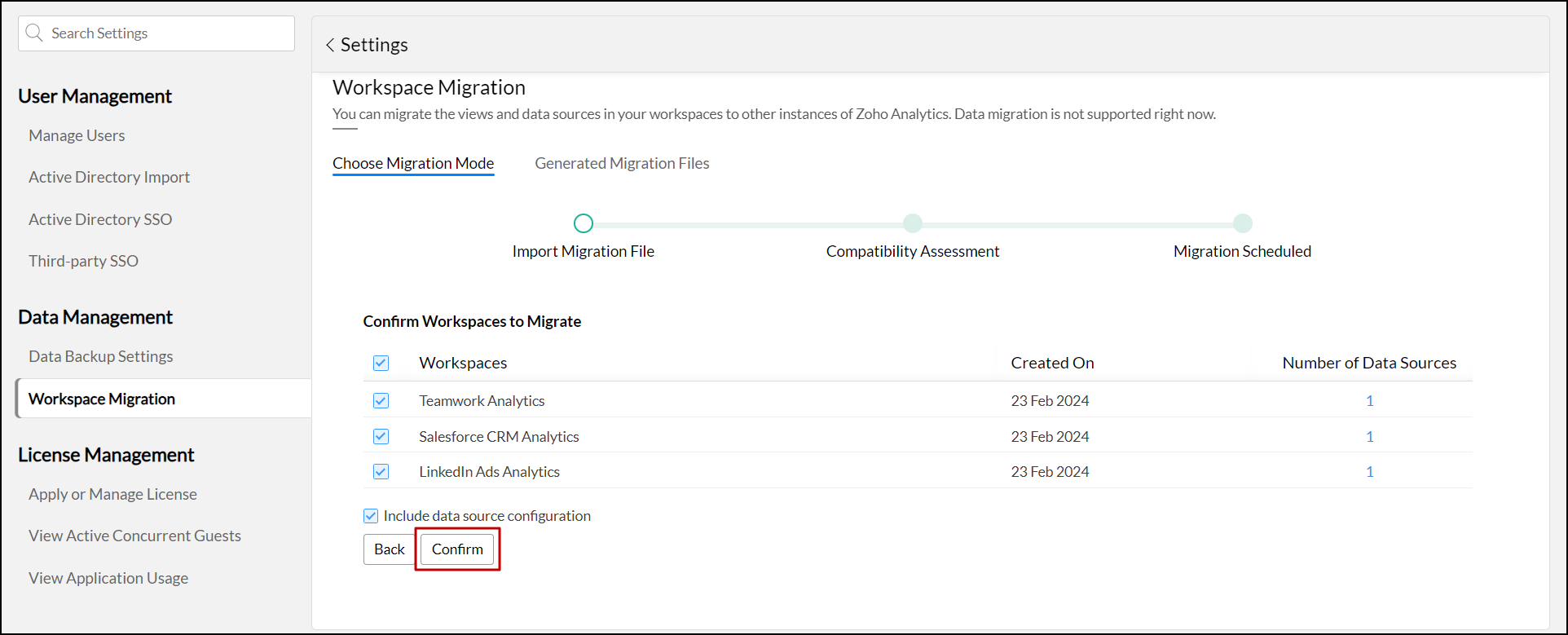Open View Application Usage page
The height and width of the screenshot is (635, 1568).
point(108,579)
